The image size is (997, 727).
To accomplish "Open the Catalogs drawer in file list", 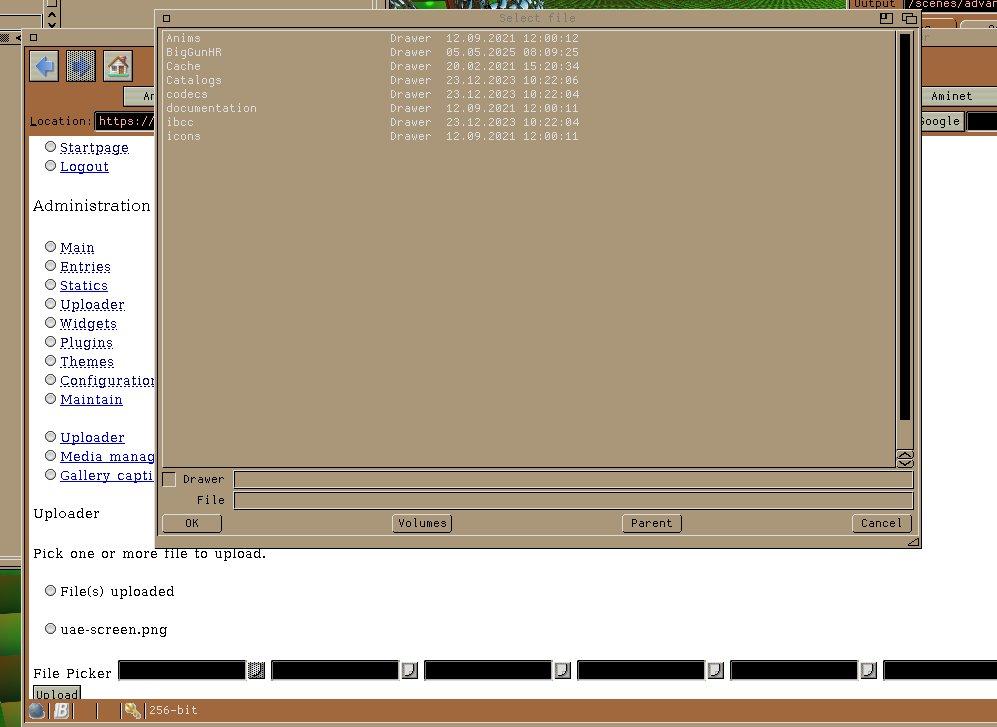I will coord(194,80).
